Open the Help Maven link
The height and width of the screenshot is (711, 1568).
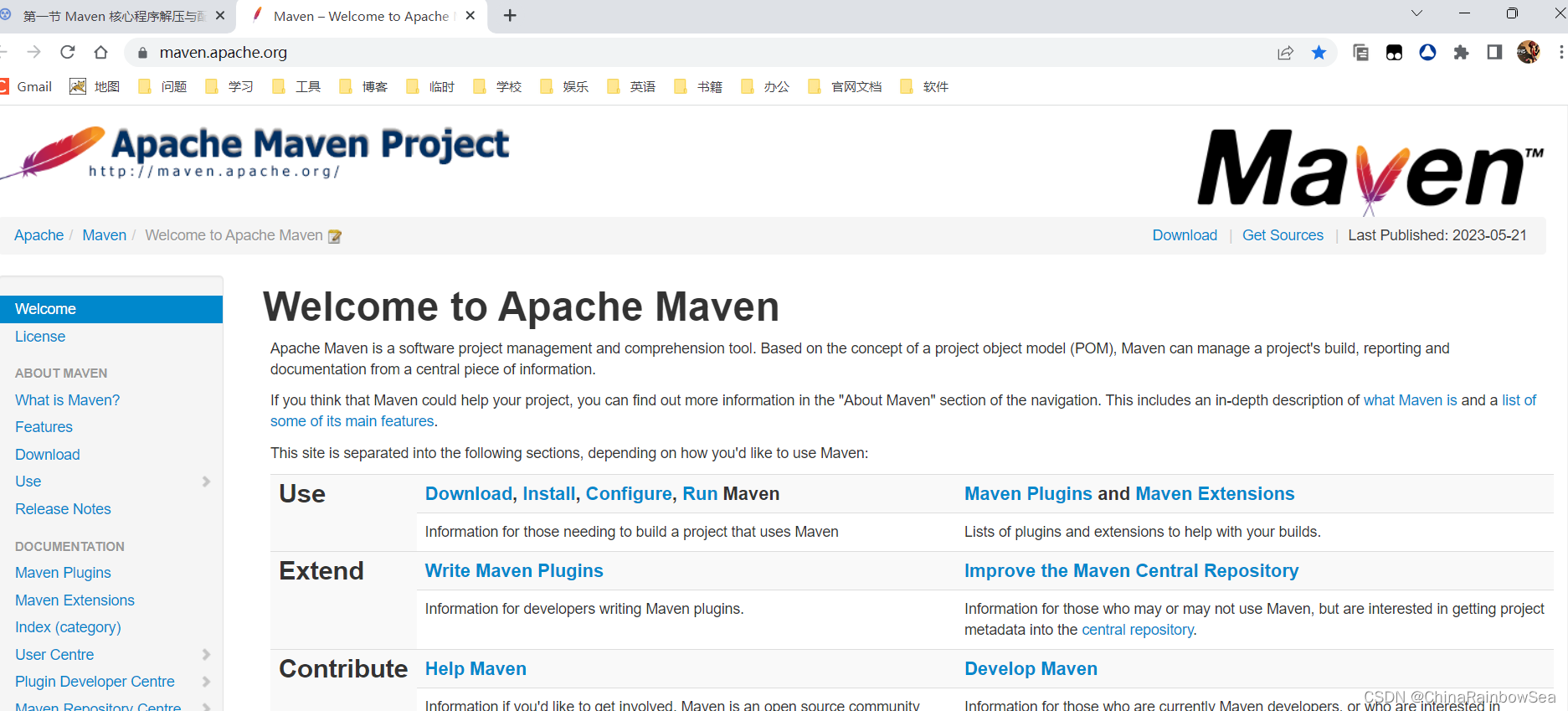476,669
